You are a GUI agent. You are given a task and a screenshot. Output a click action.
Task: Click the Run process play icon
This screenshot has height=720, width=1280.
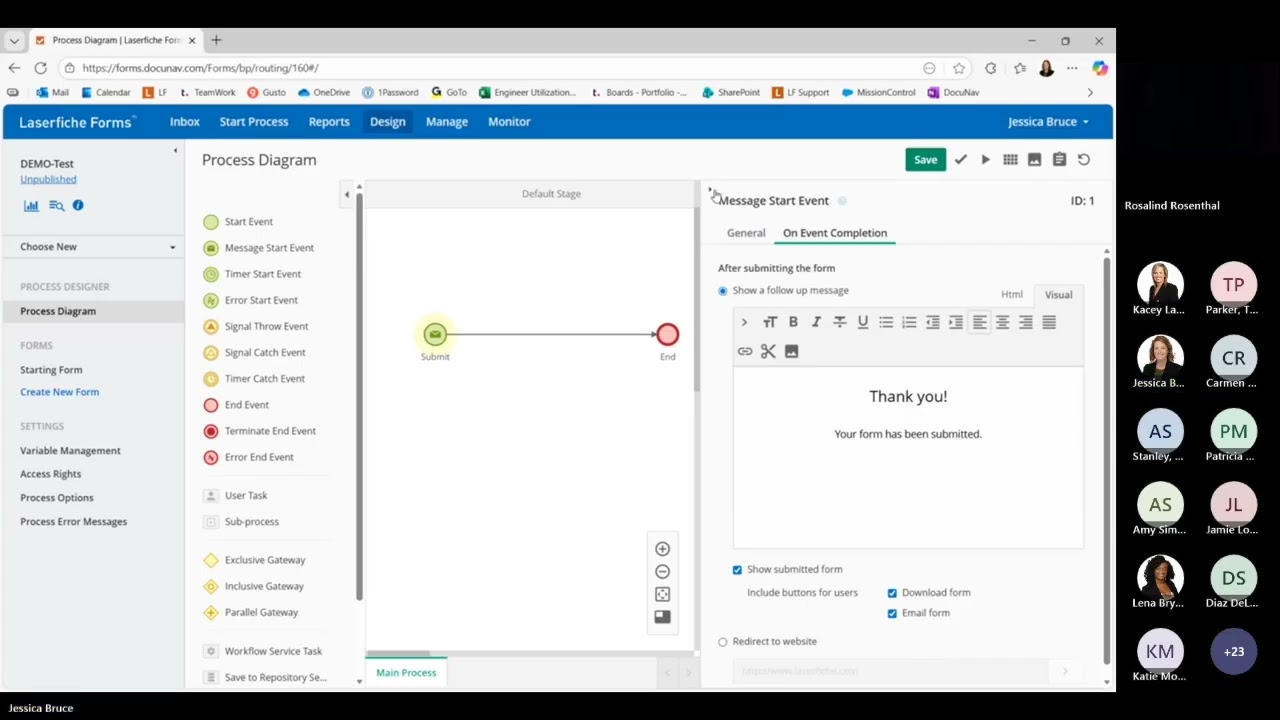985,160
